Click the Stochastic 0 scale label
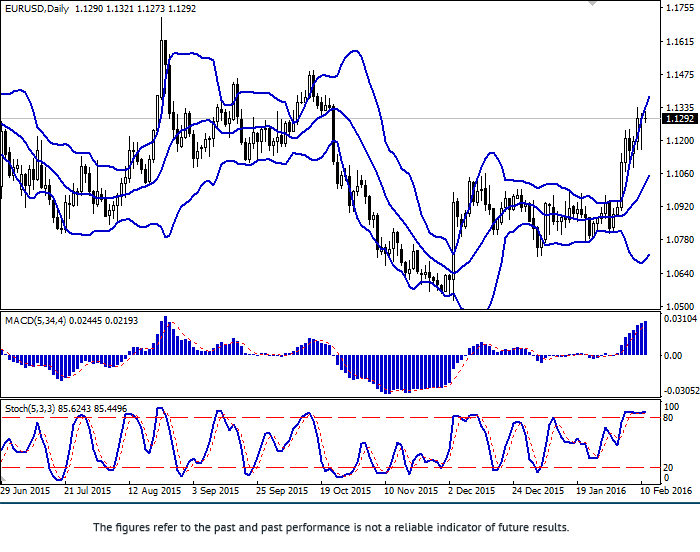This screenshot has height=552, width=700. tap(667, 478)
